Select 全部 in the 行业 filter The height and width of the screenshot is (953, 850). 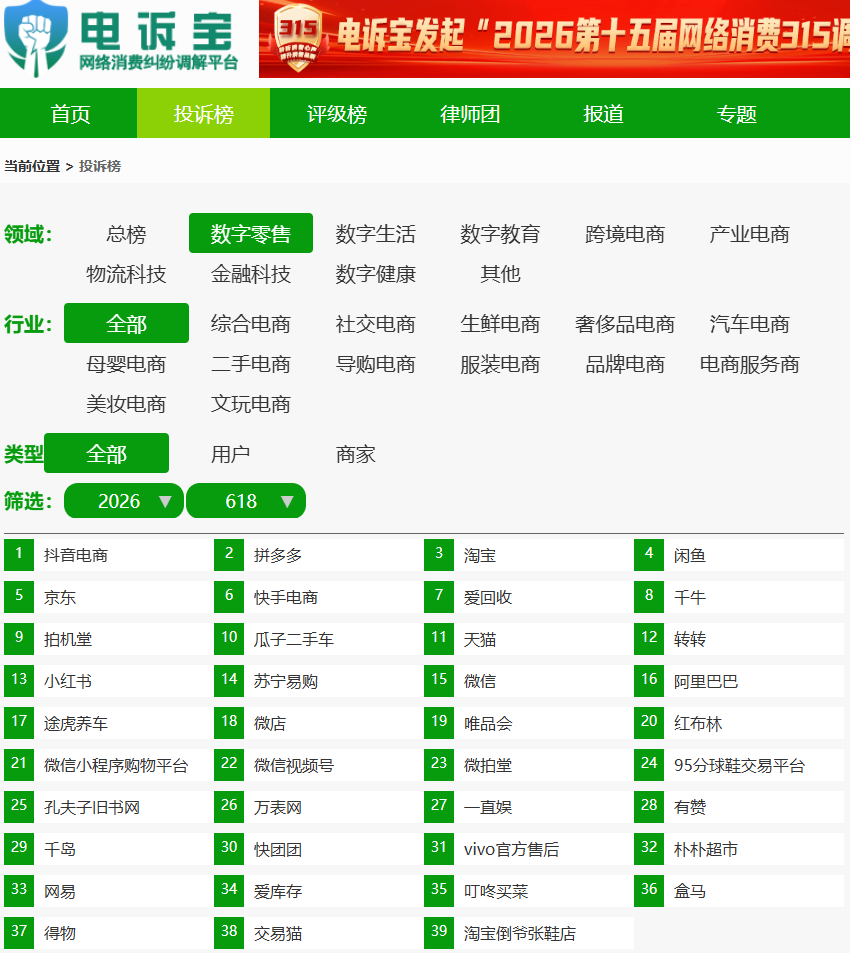pos(126,323)
